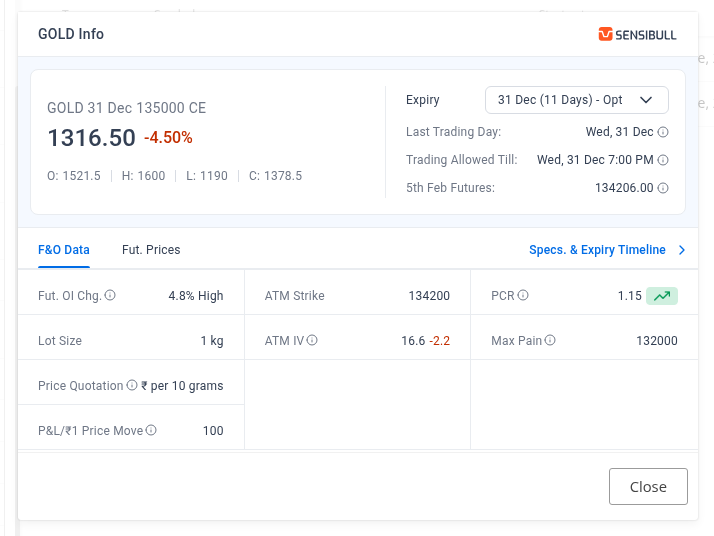Expand expiry list via the chevron arrow
Viewport: 714px width, 536px height.
(646, 100)
